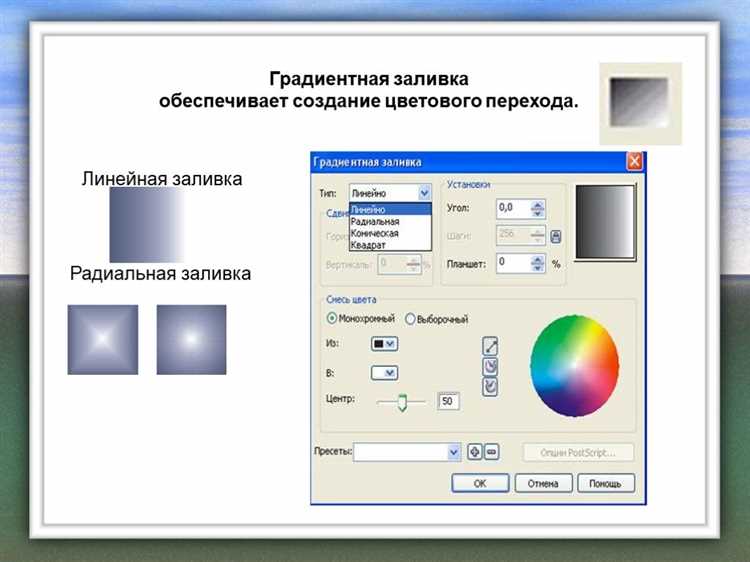Click in the Угол input field
This screenshot has width=750, height=562.
click(512, 208)
